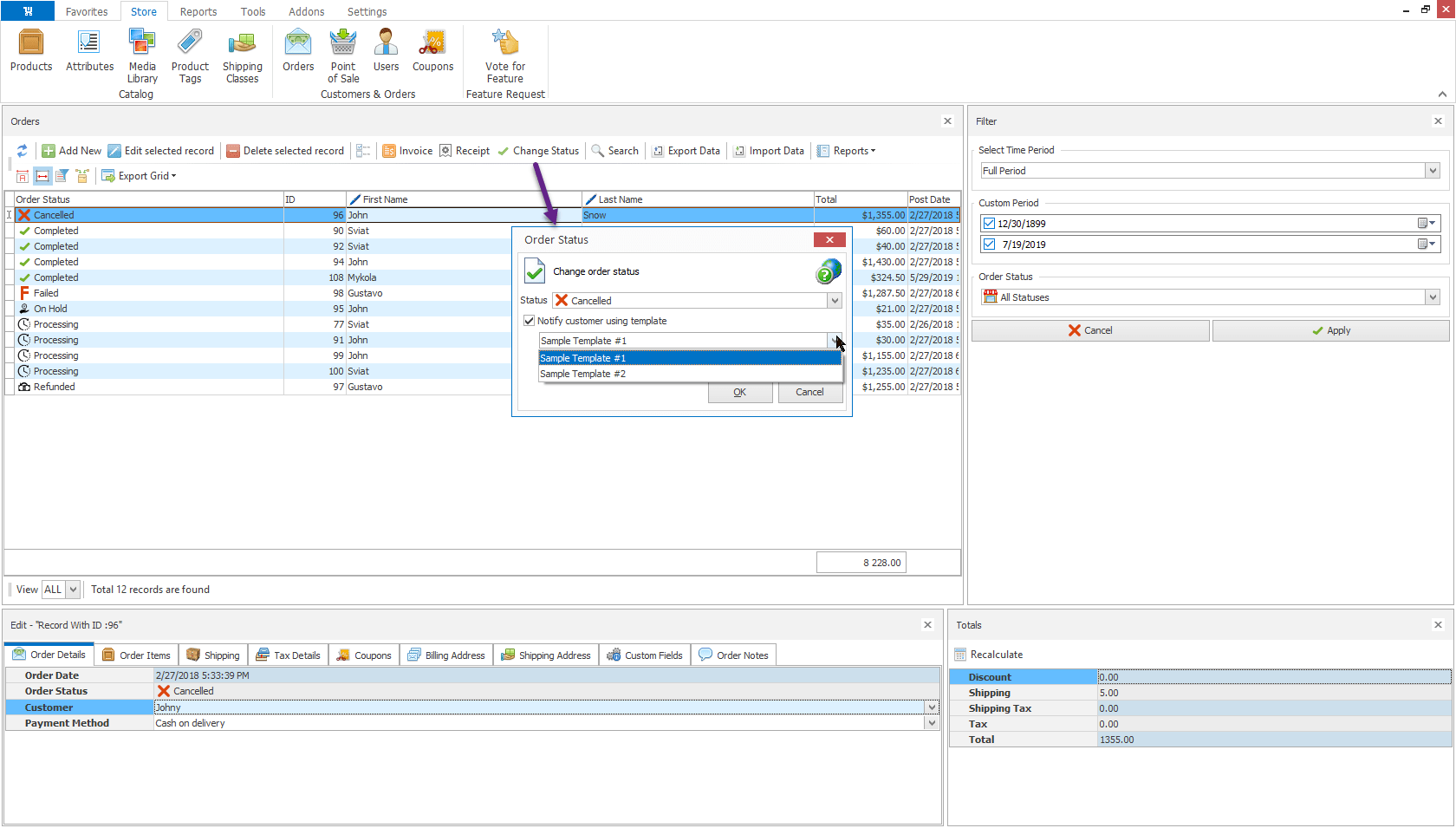The width and height of the screenshot is (1456, 828).
Task: Expand Payment Method dropdown
Action: (x=933, y=723)
